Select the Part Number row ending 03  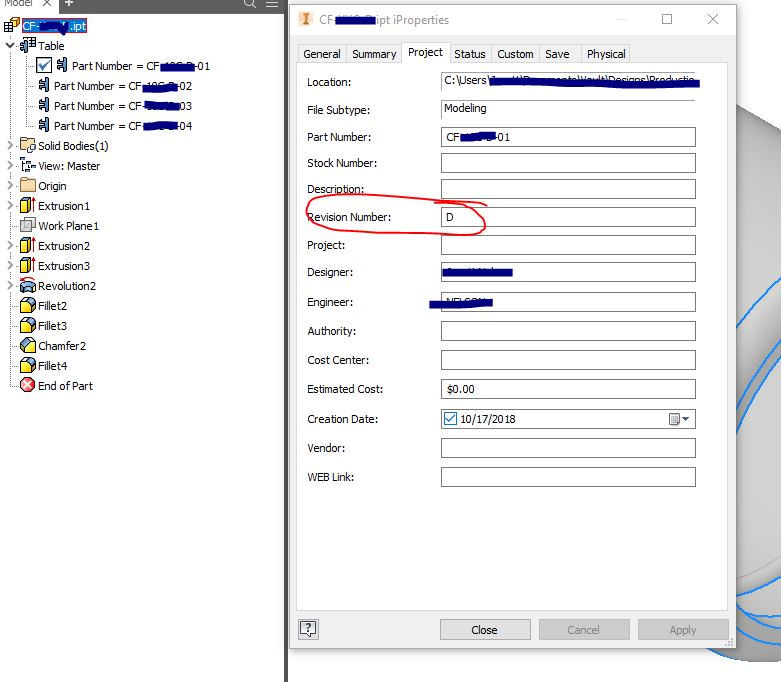point(123,106)
